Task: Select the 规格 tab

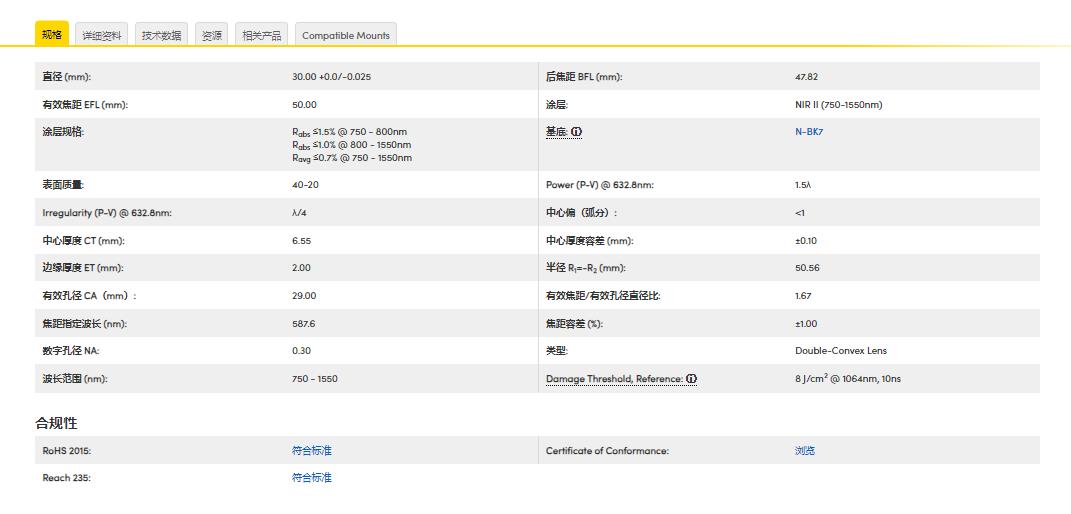Action: (52, 35)
